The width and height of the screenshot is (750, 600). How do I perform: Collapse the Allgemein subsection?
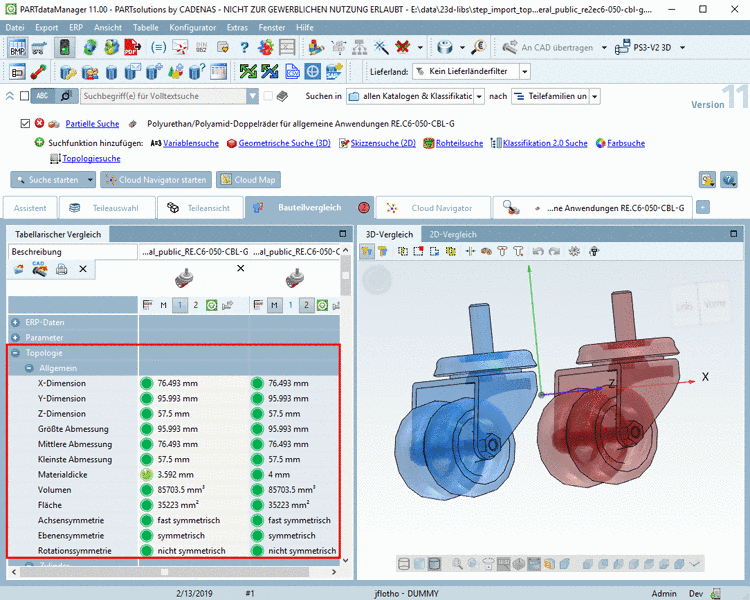29,368
